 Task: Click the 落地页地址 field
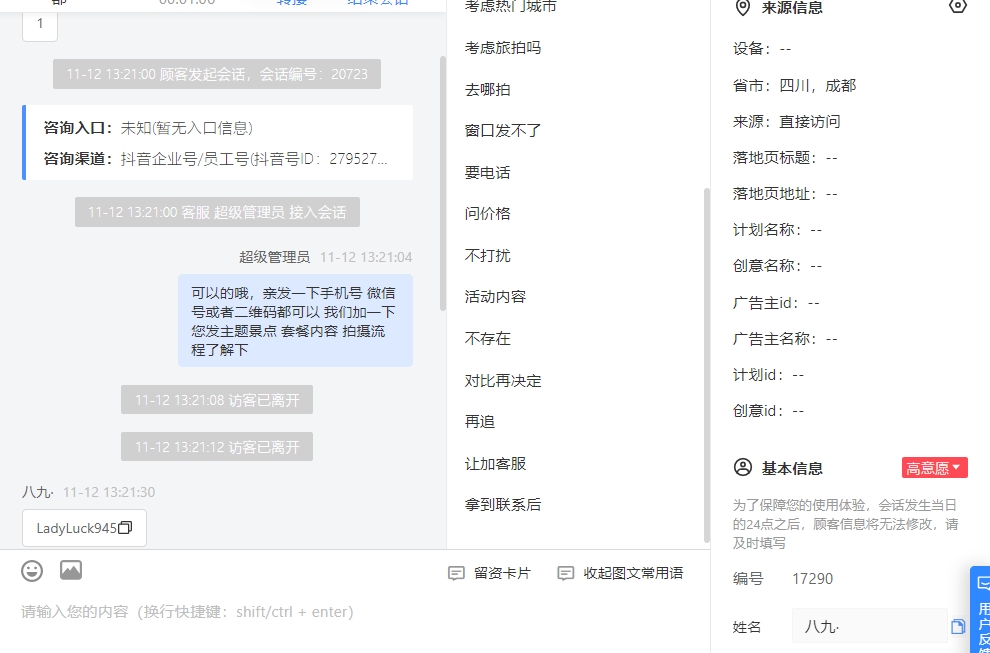click(x=785, y=194)
